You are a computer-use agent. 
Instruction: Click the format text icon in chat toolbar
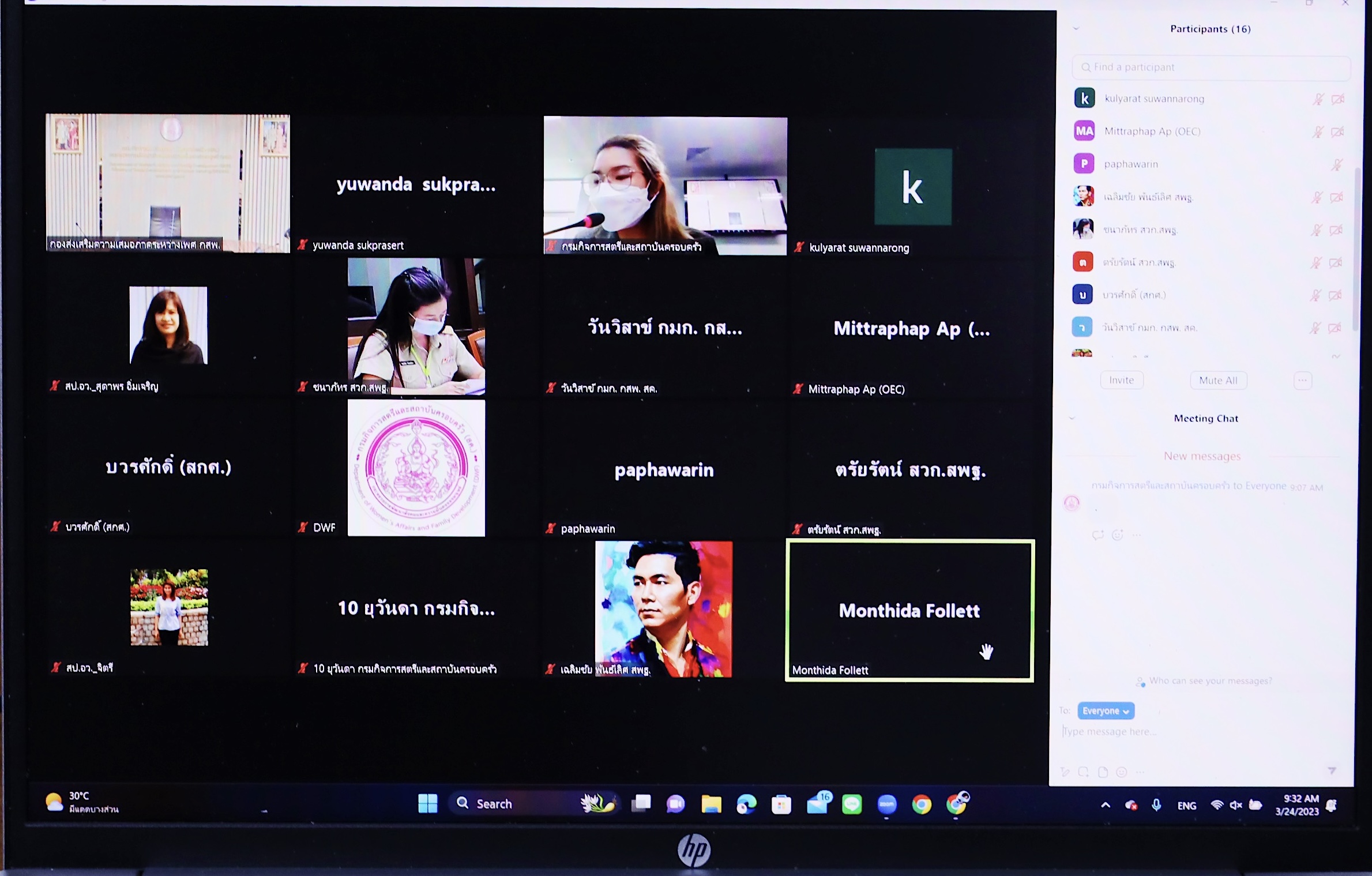[1065, 772]
